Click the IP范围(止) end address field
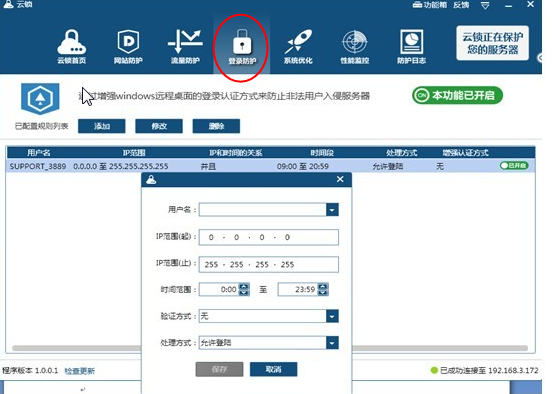This screenshot has width=552, height=394. coord(269,264)
